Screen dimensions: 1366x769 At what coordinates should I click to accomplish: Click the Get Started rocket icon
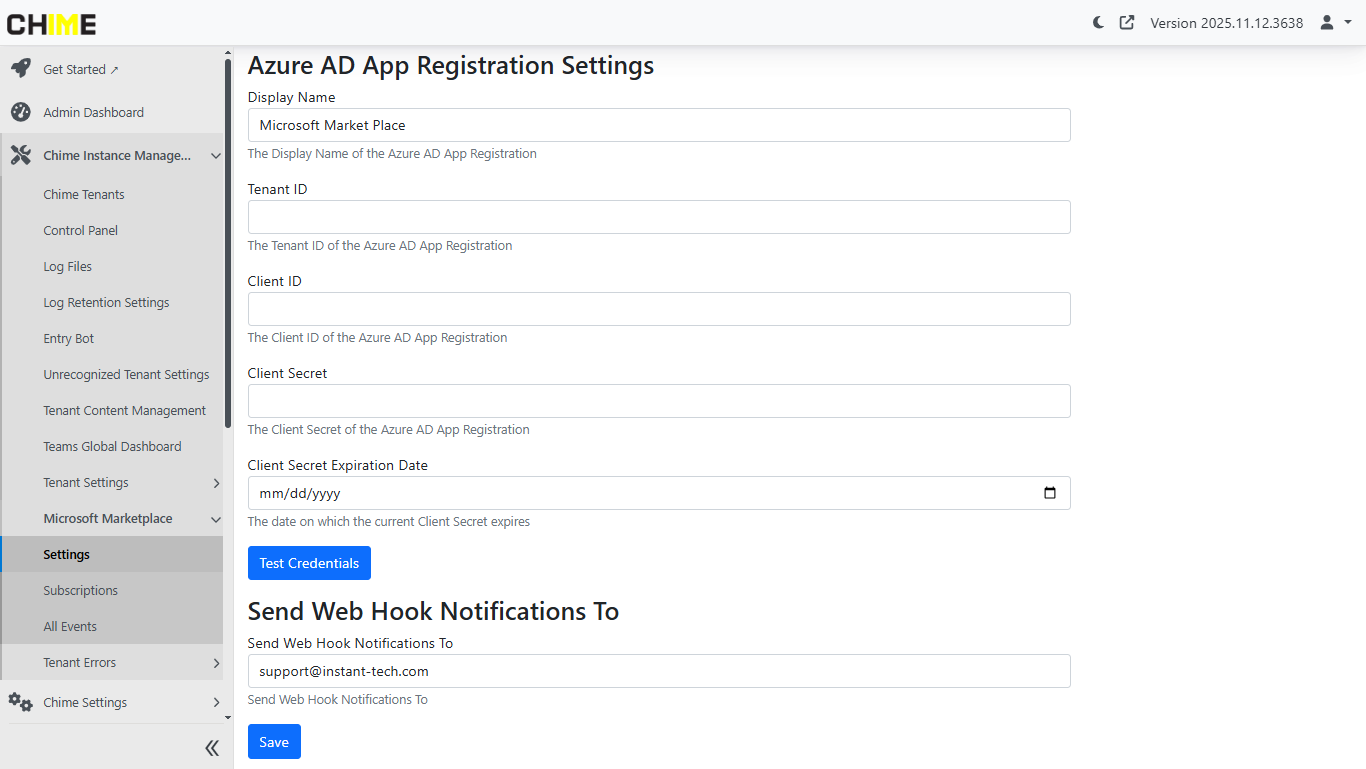(20, 69)
